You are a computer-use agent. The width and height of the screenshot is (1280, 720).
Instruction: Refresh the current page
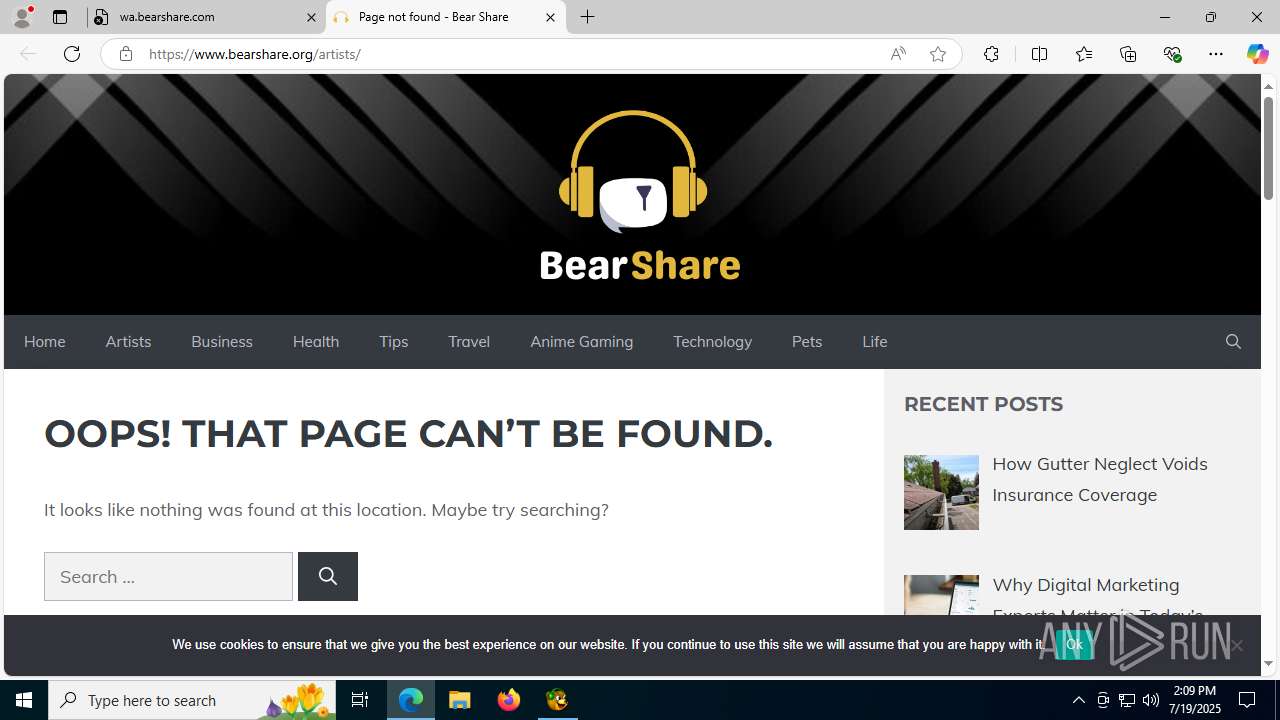point(72,54)
